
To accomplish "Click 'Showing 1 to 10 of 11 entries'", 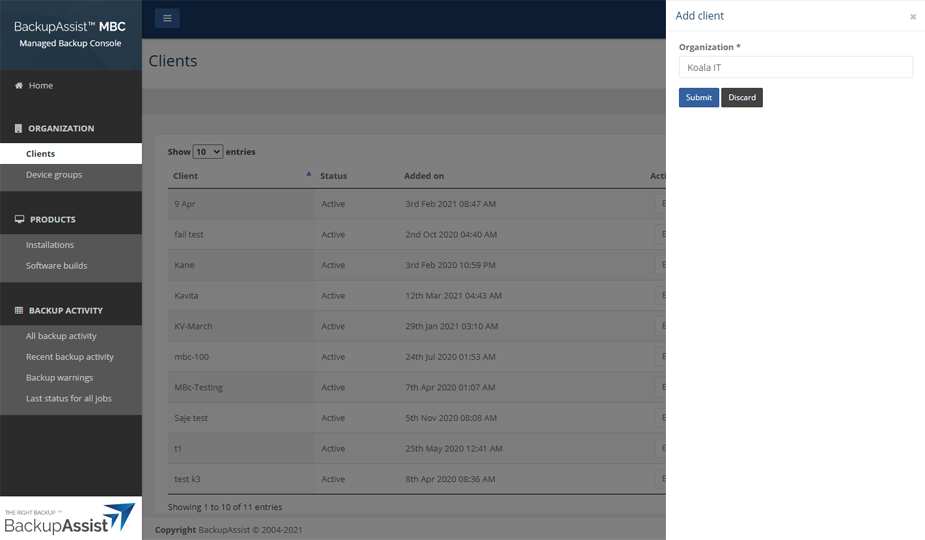I will coord(225,507).
